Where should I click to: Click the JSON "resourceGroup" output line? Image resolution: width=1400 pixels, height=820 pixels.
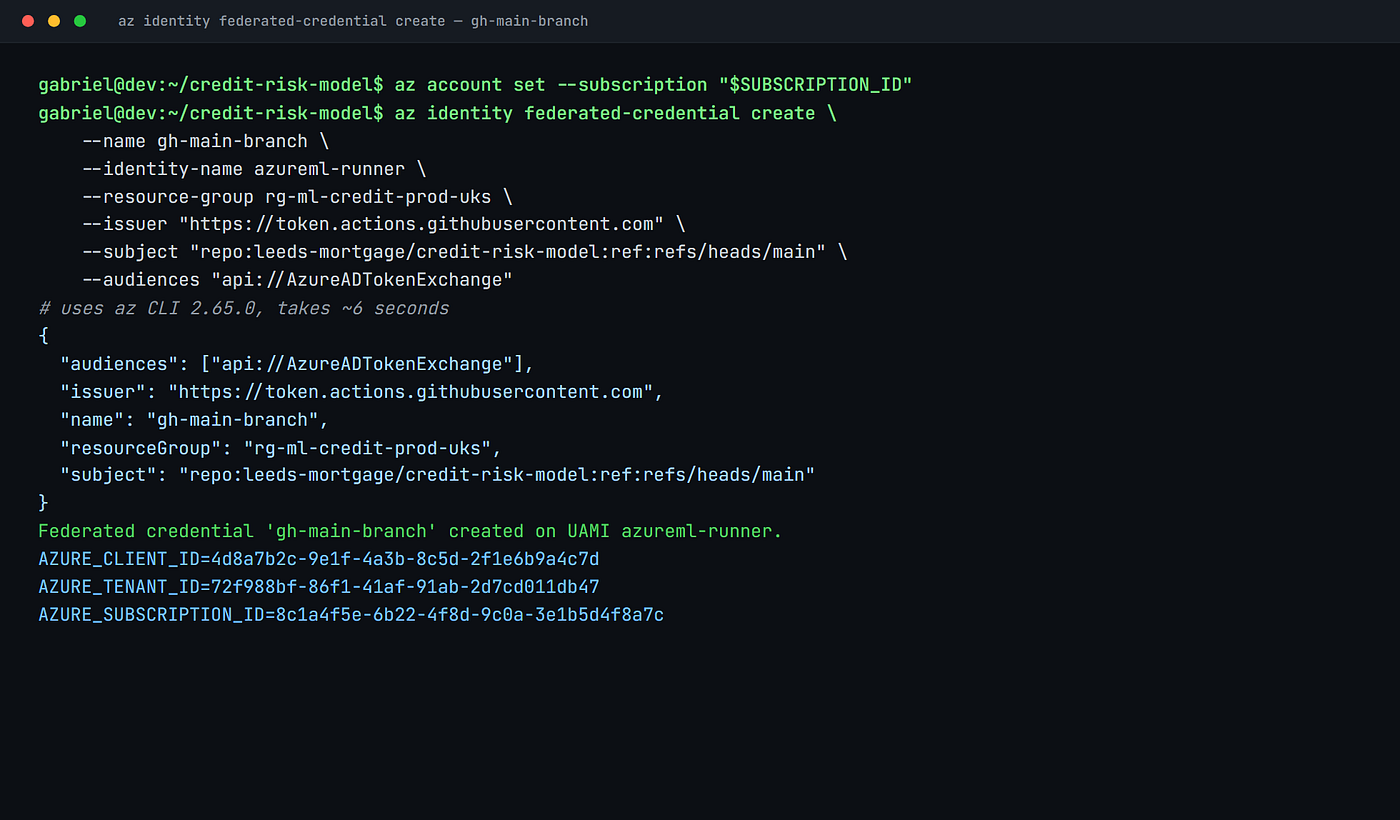(281, 448)
